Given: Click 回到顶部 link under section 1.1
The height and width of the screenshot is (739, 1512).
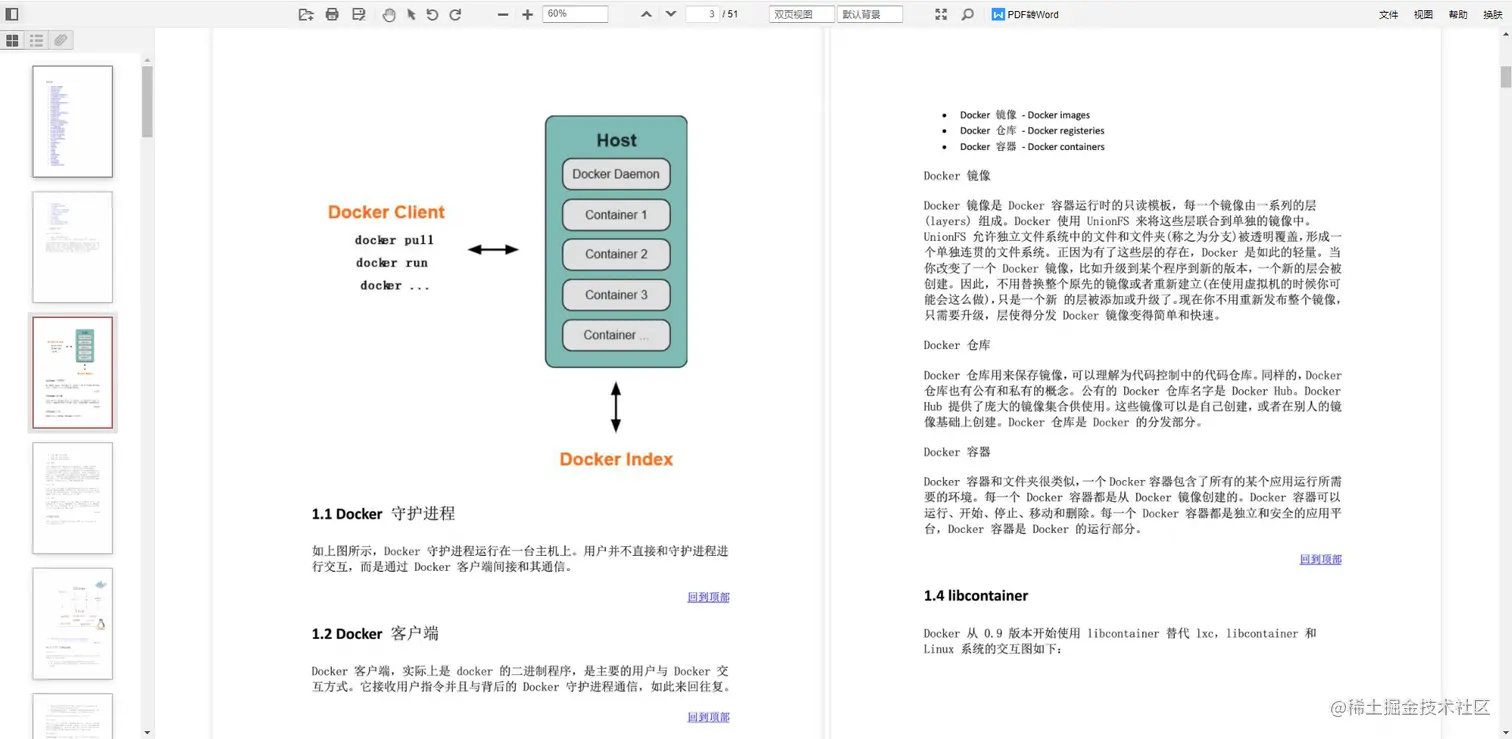Looking at the screenshot, I should coord(708,597).
